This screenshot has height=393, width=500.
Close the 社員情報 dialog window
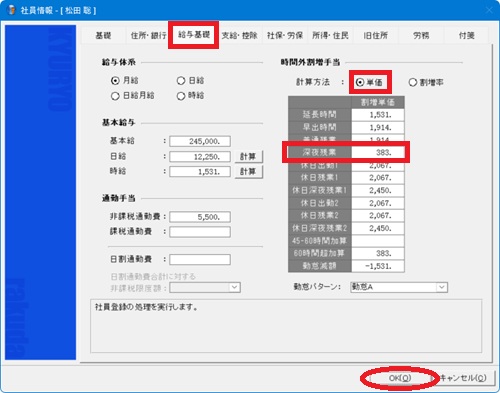(x=489, y=10)
